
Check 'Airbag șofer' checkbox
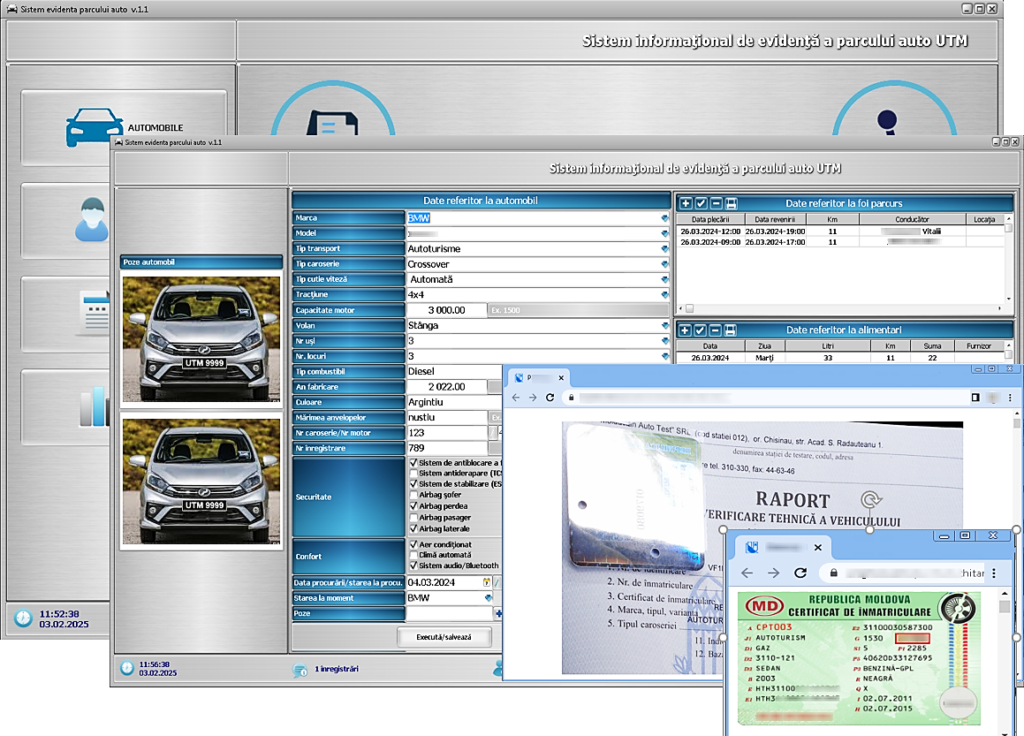coord(413,494)
